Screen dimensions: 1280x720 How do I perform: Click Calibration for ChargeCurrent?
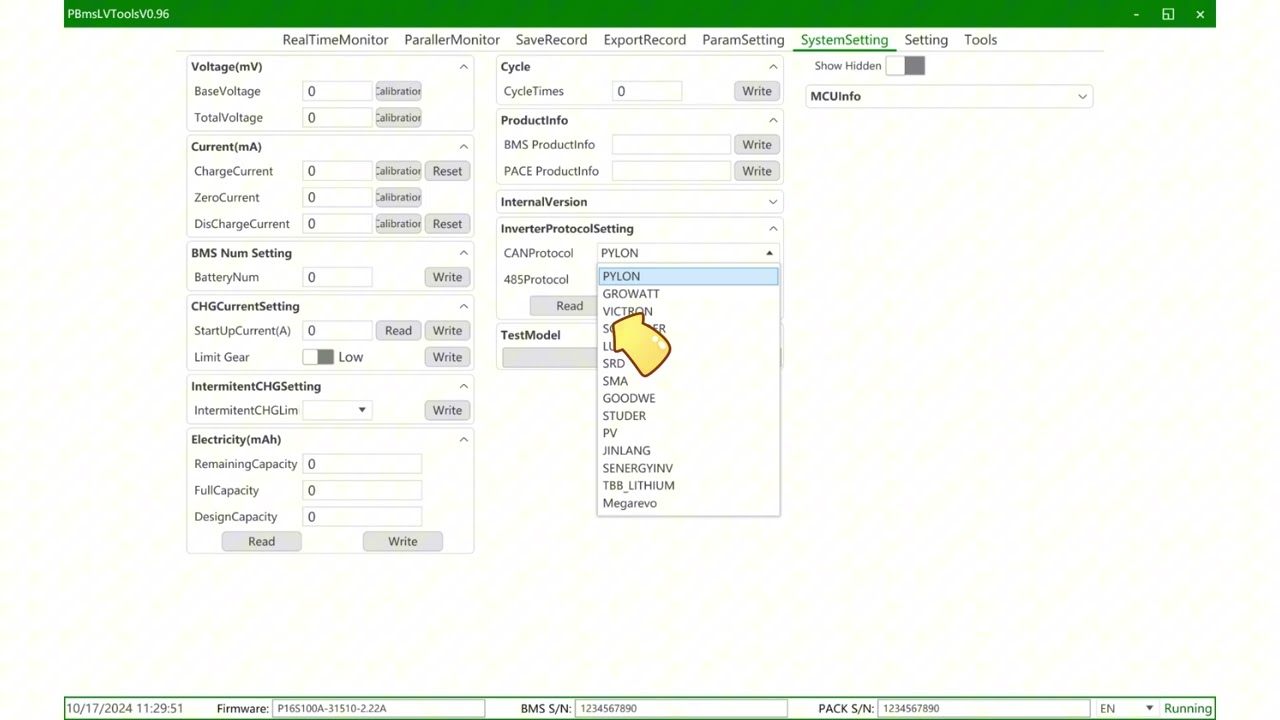(x=398, y=171)
